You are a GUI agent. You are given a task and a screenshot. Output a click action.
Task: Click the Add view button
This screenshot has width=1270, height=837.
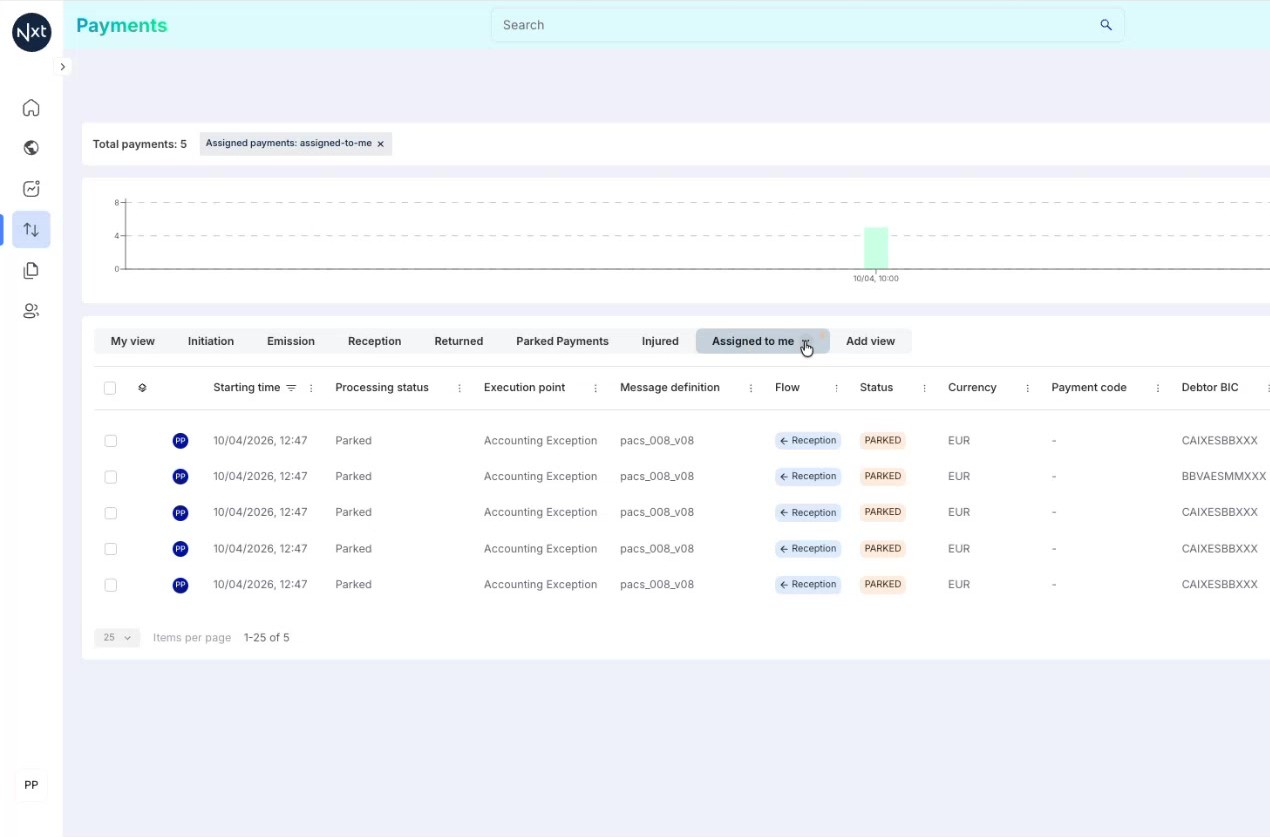pos(870,341)
